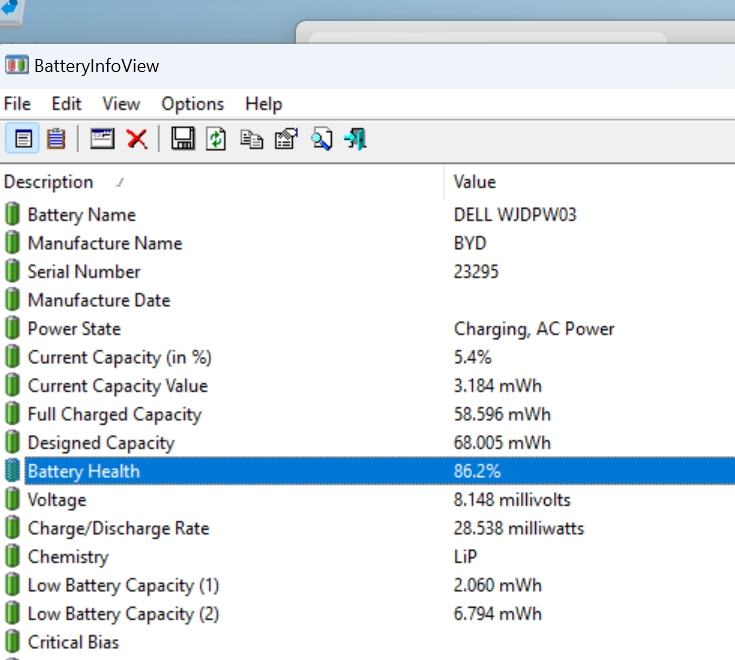Open properties toolbar icon

(x=286, y=139)
